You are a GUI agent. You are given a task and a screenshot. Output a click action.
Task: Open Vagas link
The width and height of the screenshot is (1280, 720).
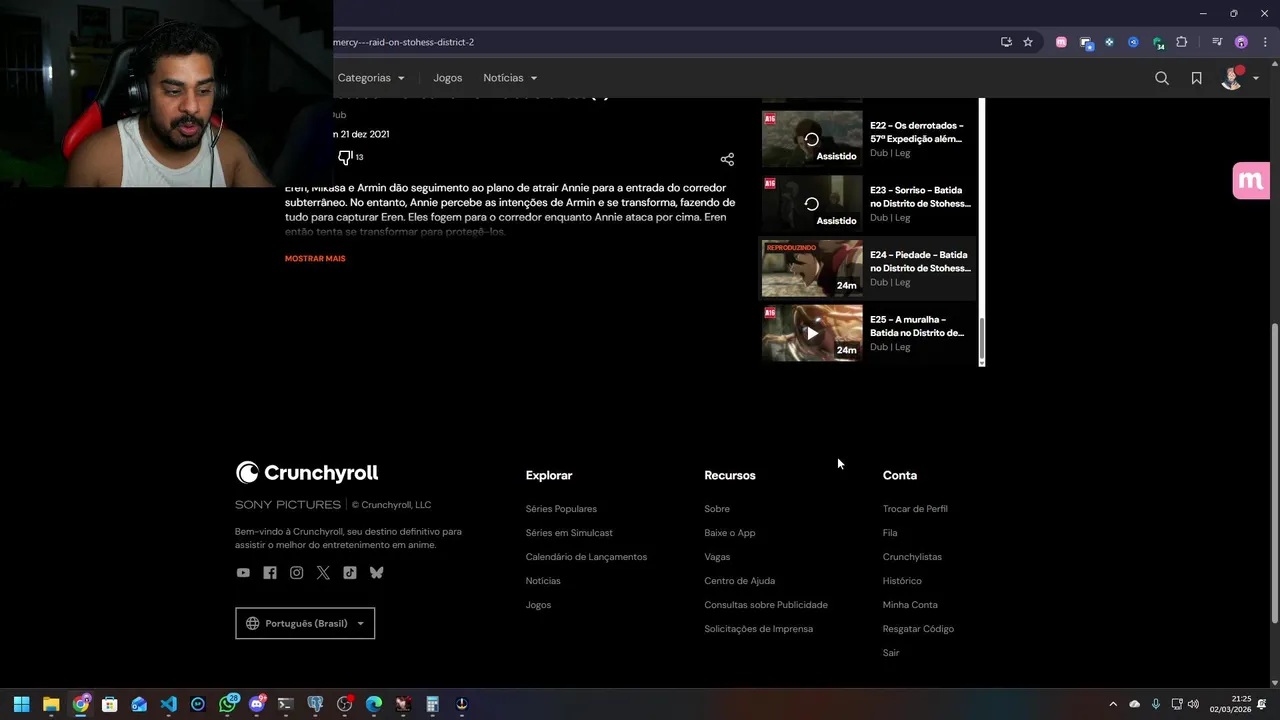717,557
